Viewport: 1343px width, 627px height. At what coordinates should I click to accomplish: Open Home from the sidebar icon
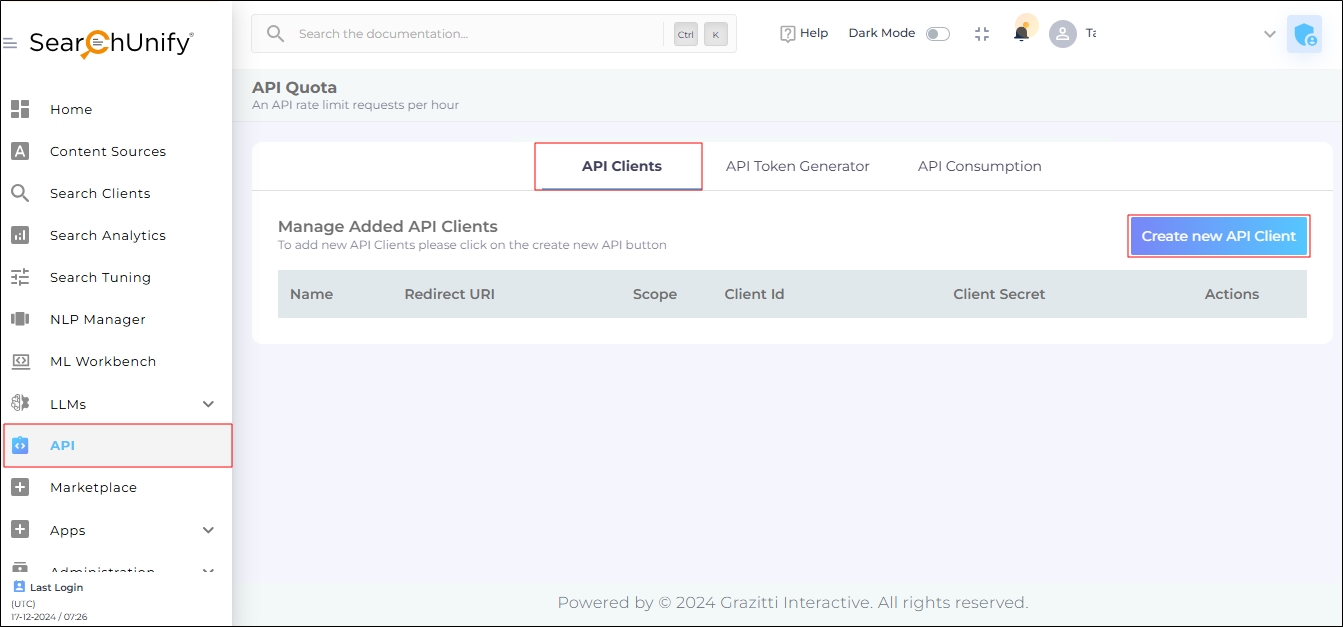pyautogui.click(x=20, y=109)
